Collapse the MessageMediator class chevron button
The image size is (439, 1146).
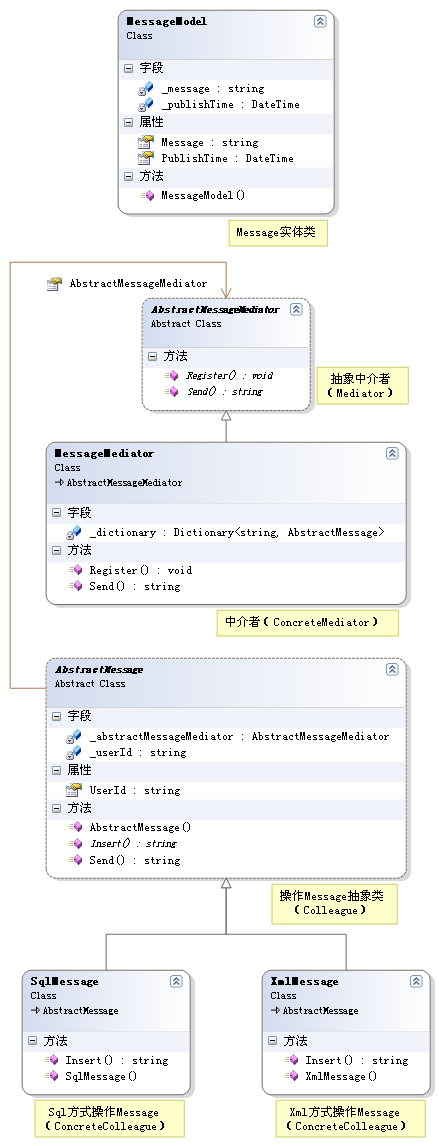[392, 453]
